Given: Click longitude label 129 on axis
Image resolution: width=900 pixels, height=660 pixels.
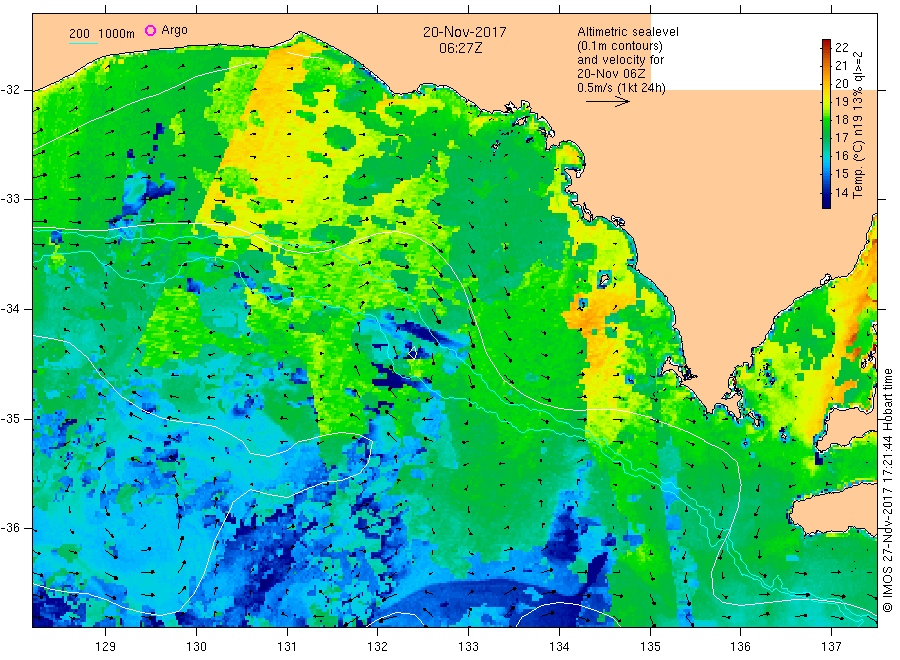Looking at the screenshot, I should point(106,647).
